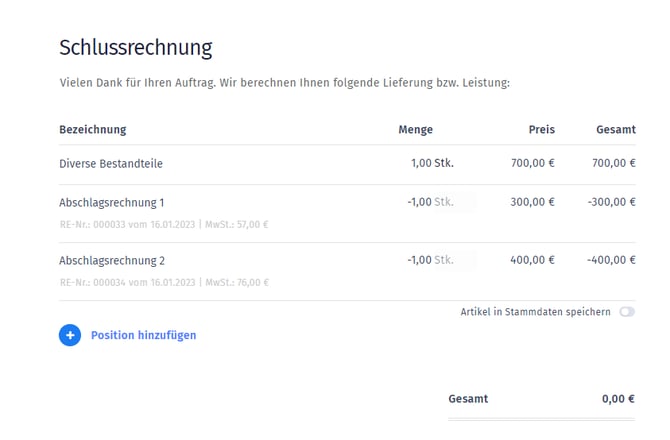Click the blue plus circle icon
Screen dimensions: 670x440
tap(70, 335)
